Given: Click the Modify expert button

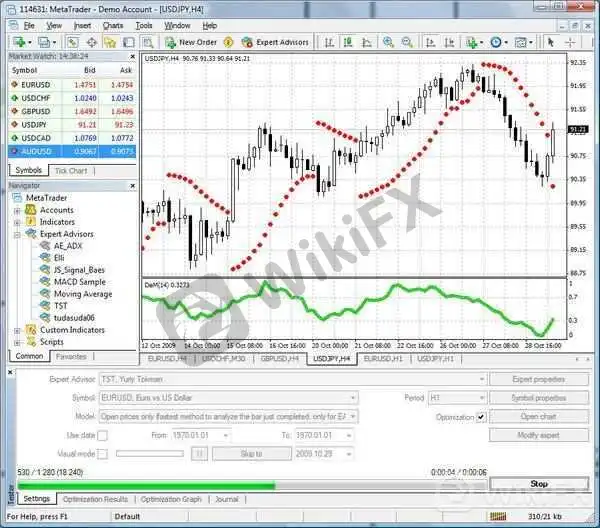Looking at the screenshot, I should tap(539, 435).
